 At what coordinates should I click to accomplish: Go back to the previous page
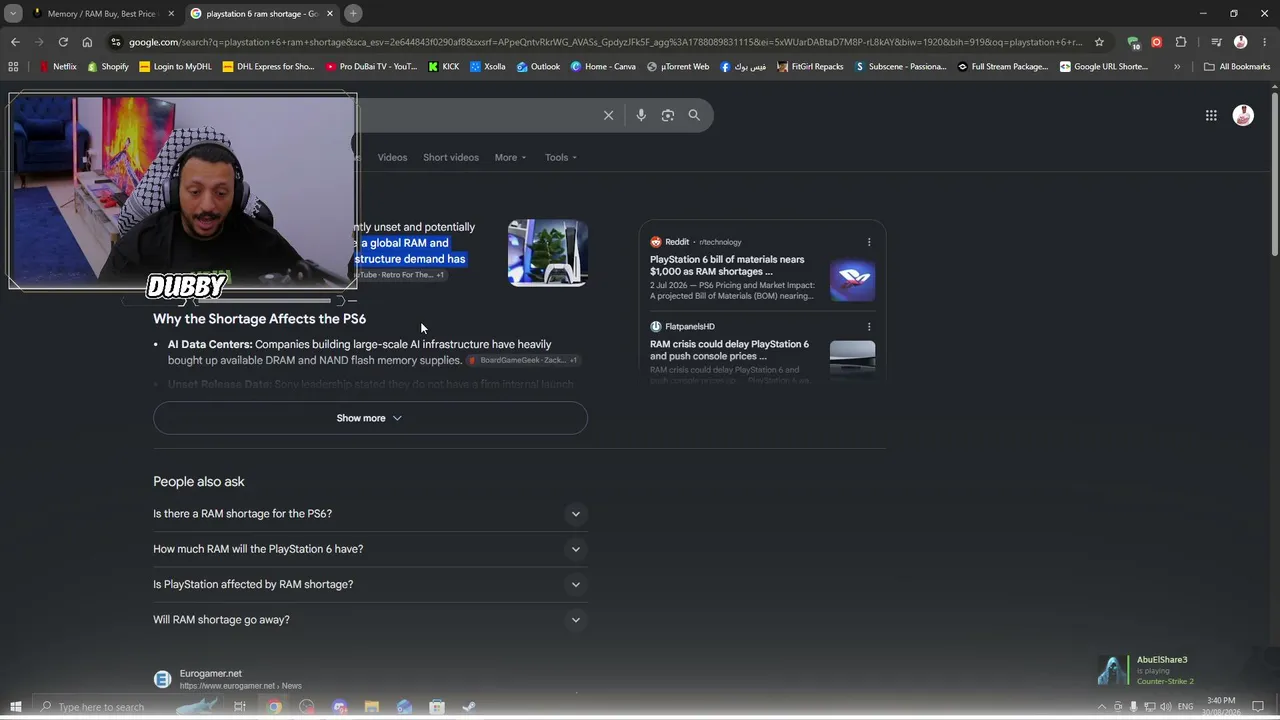15,42
